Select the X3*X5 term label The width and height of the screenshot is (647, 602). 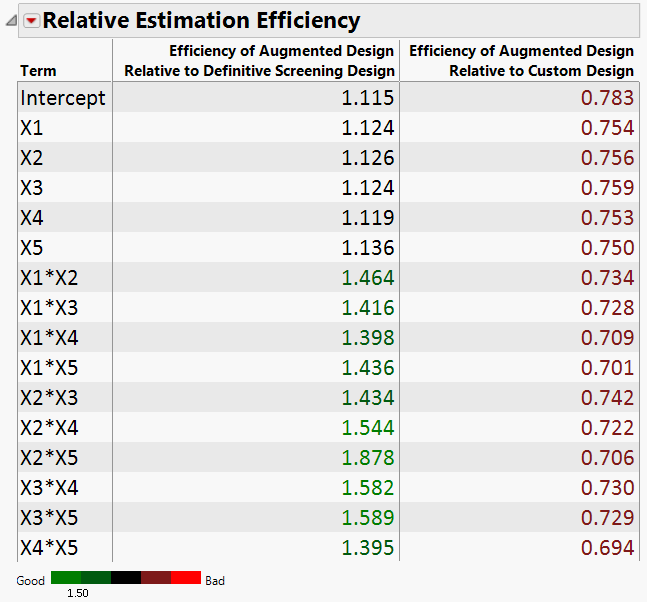48,518
